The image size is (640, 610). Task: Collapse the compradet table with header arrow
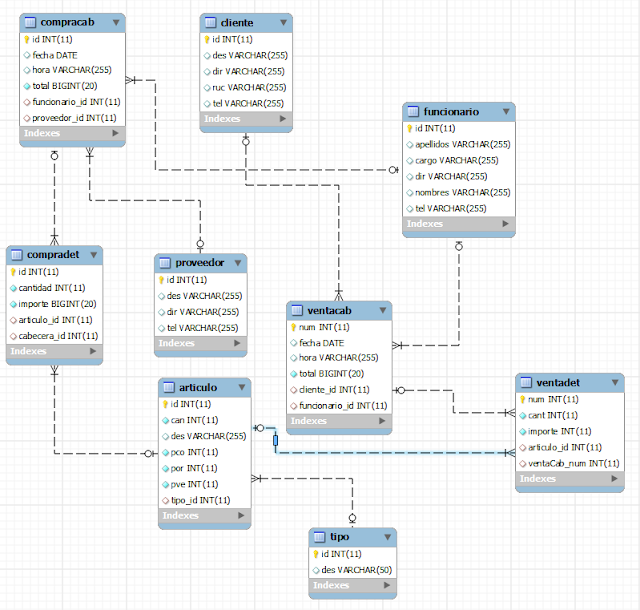click(x=94, y=255)
